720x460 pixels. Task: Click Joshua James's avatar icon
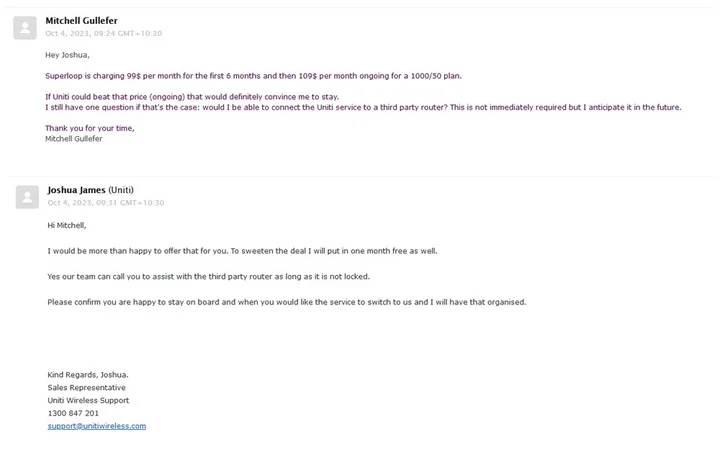[27, 196]
